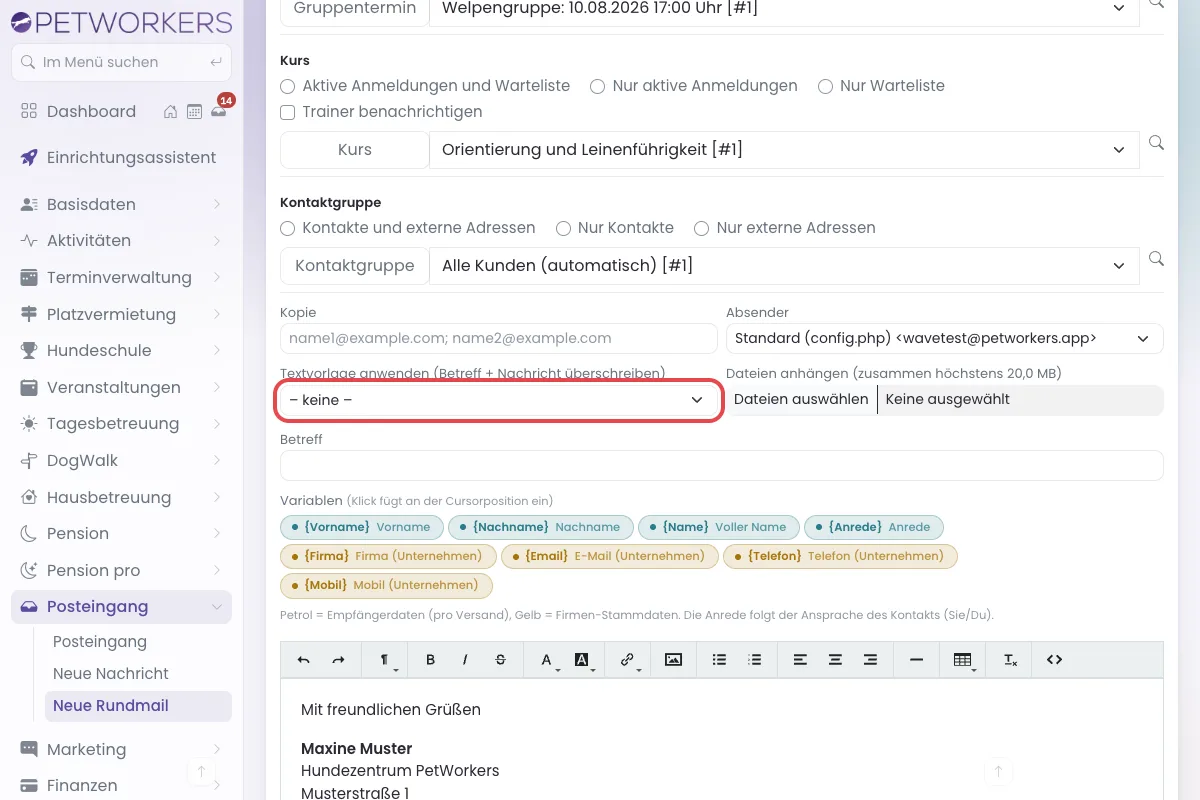This screenshot has height=800, width=1200.
Task: Click the Betreff input field
Action: 722,465
